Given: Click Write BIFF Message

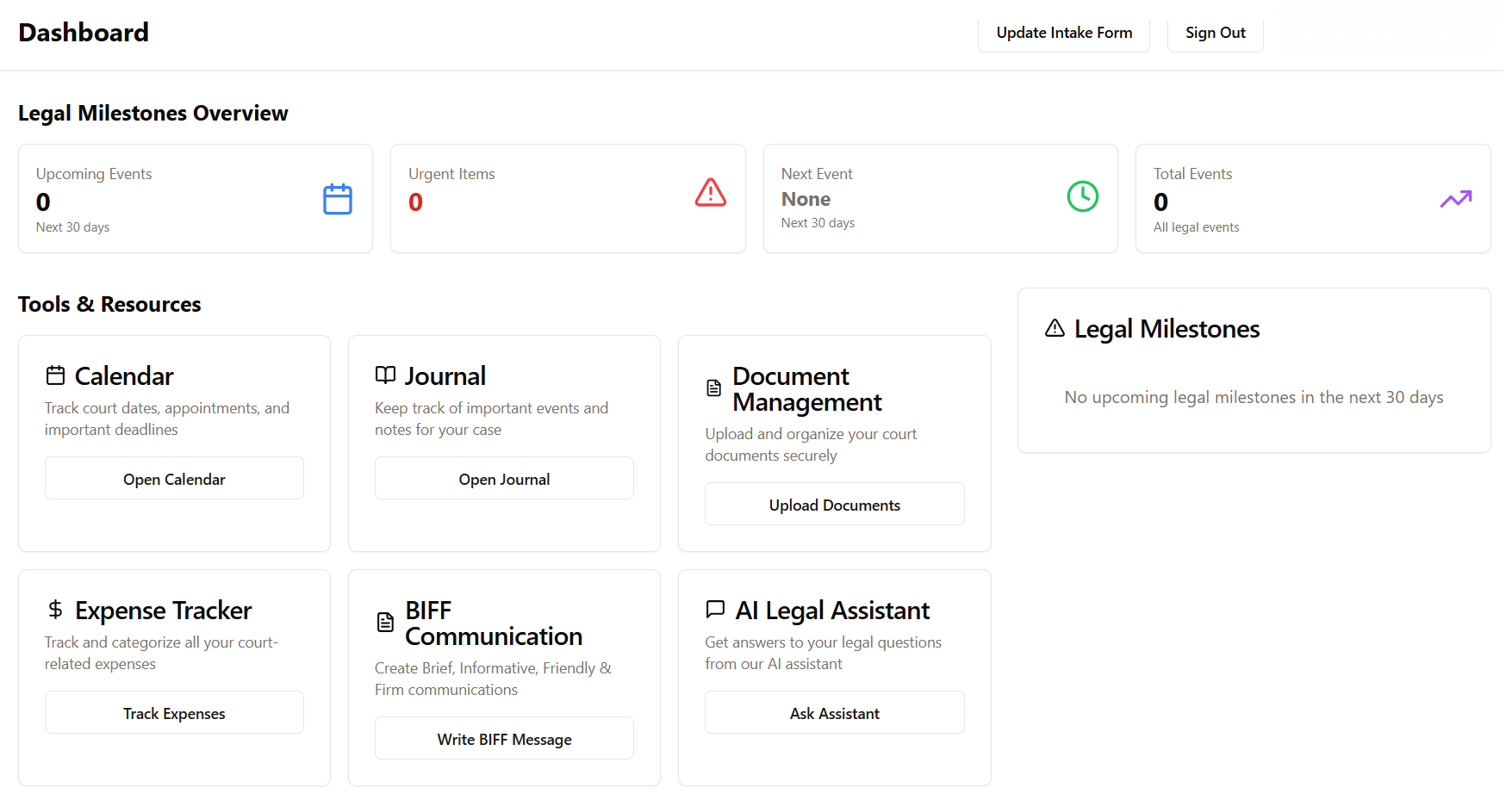Looking at the screenshot, I should (x=503, y=738).
